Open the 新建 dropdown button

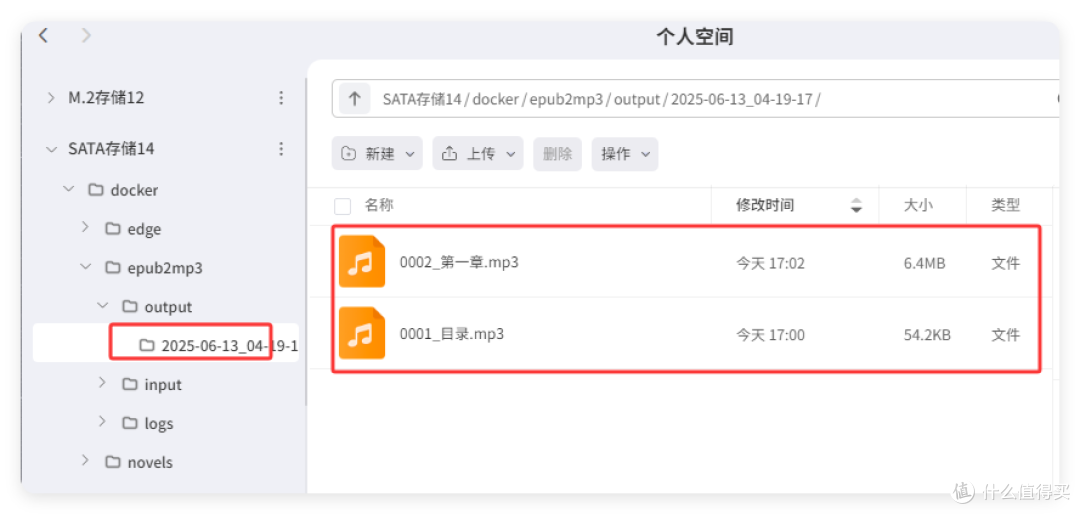[x=377, y=154]
